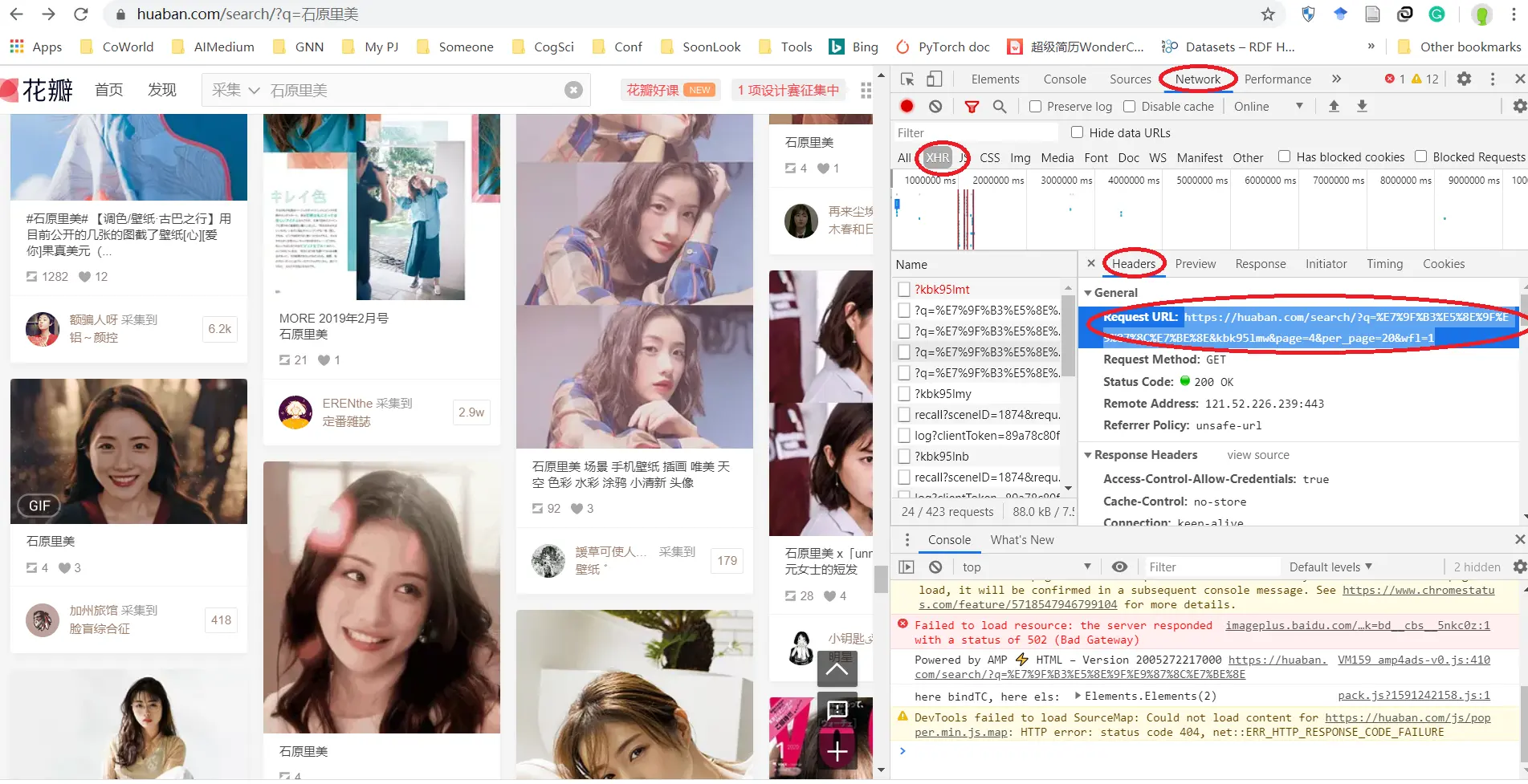Click the Import HAR file upload arrow
Screen dimensions: 1528x784
tap(1334, 106)
